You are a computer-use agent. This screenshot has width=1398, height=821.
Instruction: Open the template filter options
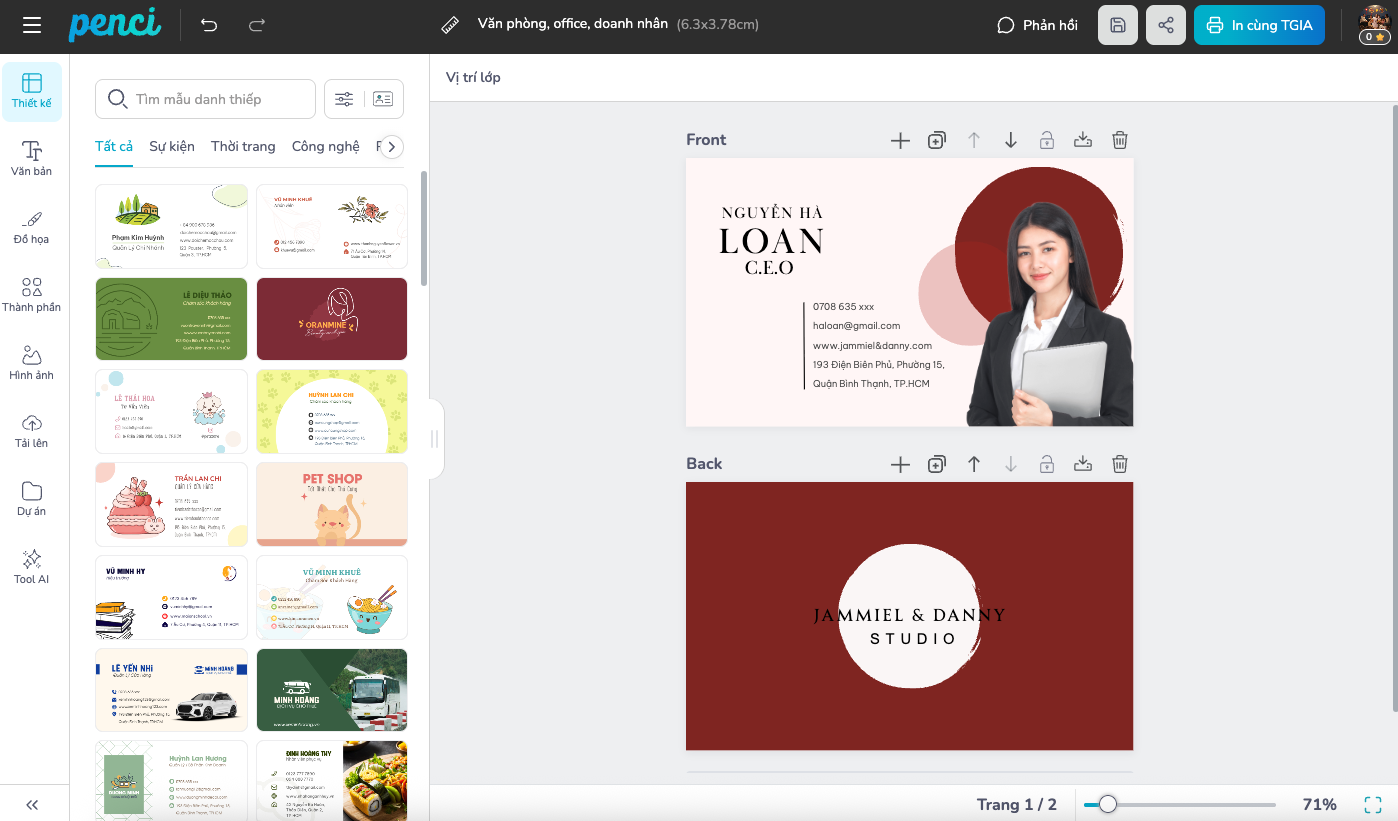[344, 99]
